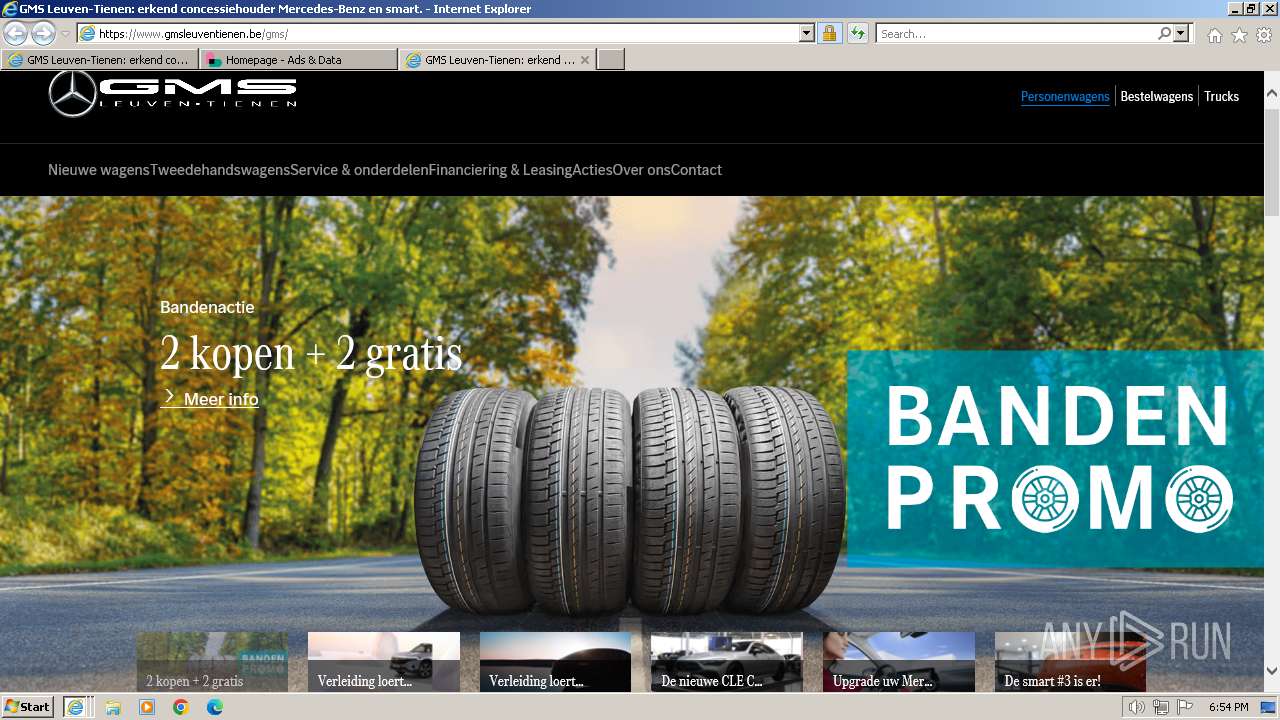Screen dimensions: 1280x720
Task: Open the Windows Start menu
Action: (28, 707)
